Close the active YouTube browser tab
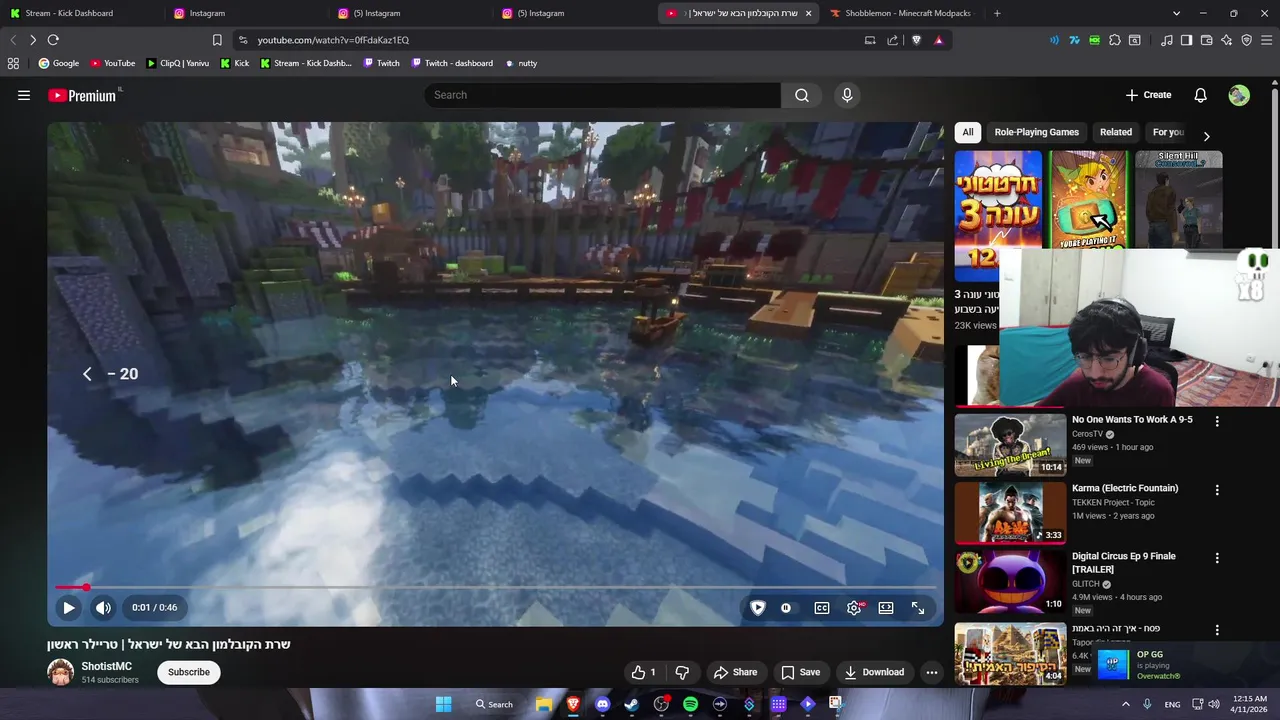The width and height of the screenshot is (1280, 720). tap(808, 13)
